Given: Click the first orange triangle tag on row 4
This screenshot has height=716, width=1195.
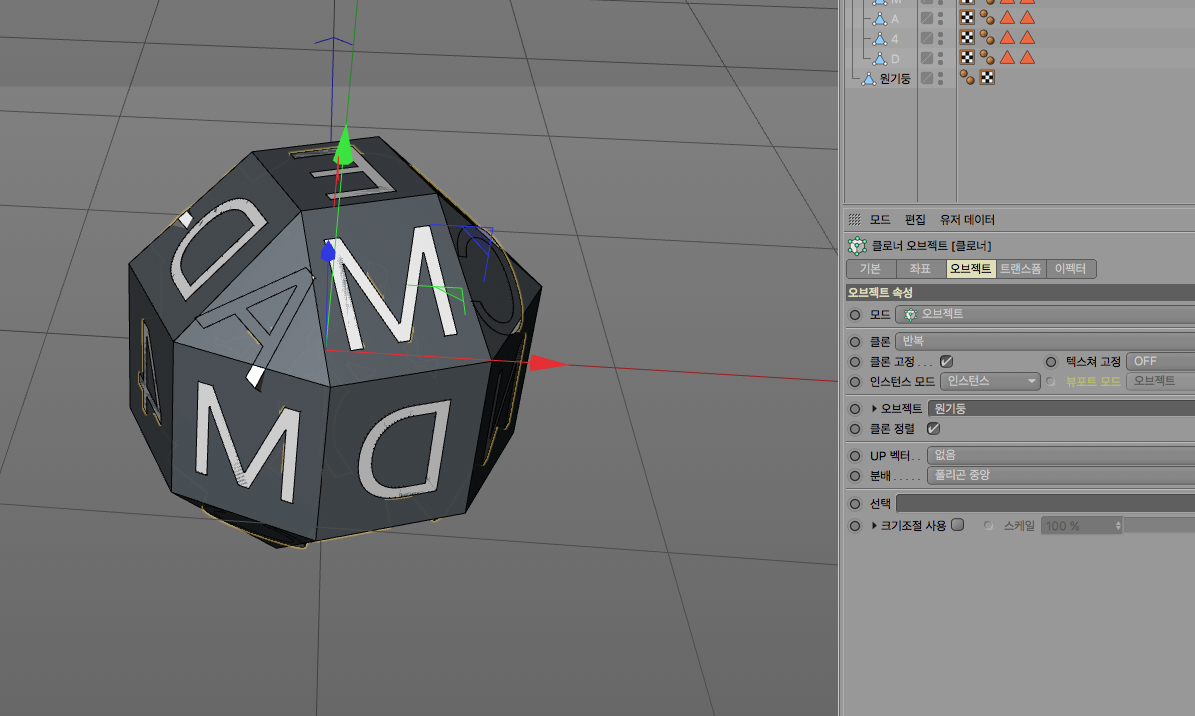Looking at the screenshot, I should point(1007,38).
